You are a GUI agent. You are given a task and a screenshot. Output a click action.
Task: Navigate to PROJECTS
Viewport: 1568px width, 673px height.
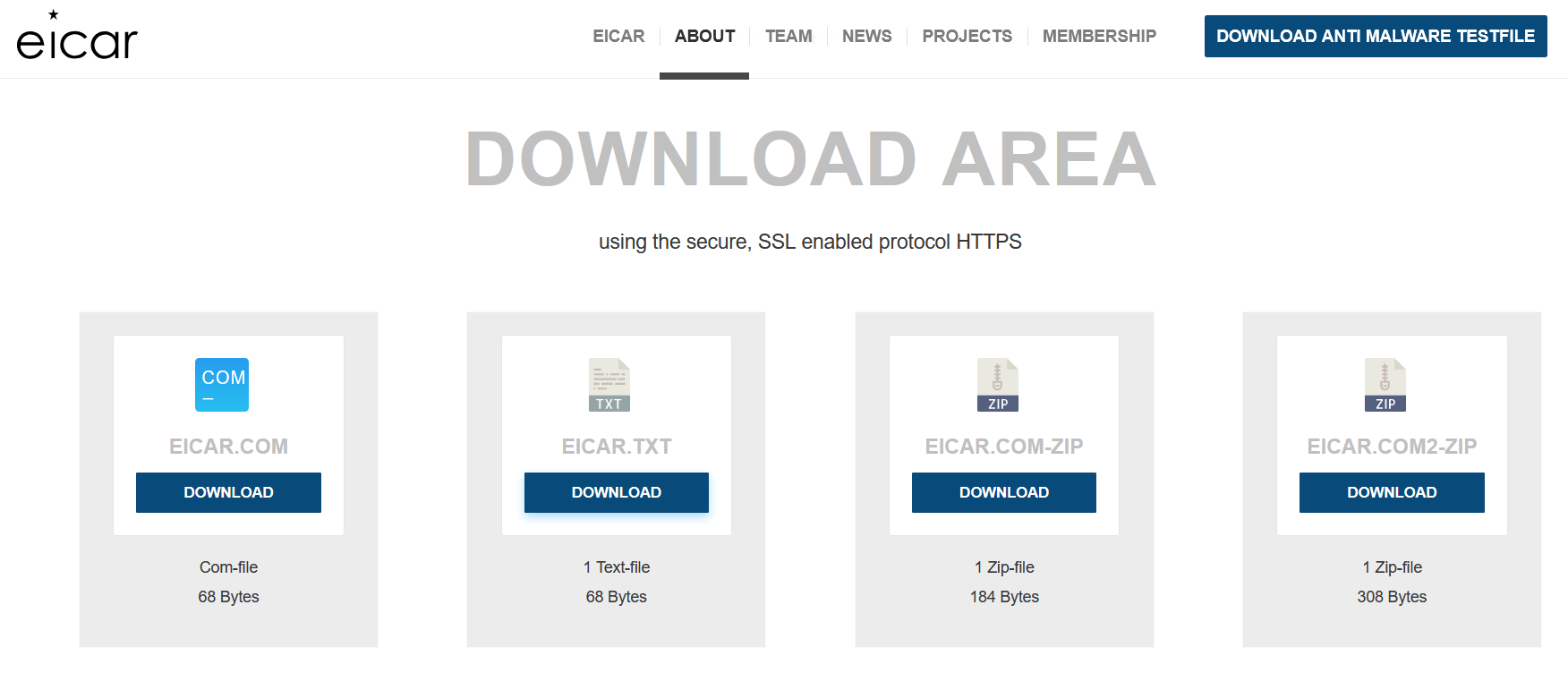pyautogui.click(x=967, y=36)
